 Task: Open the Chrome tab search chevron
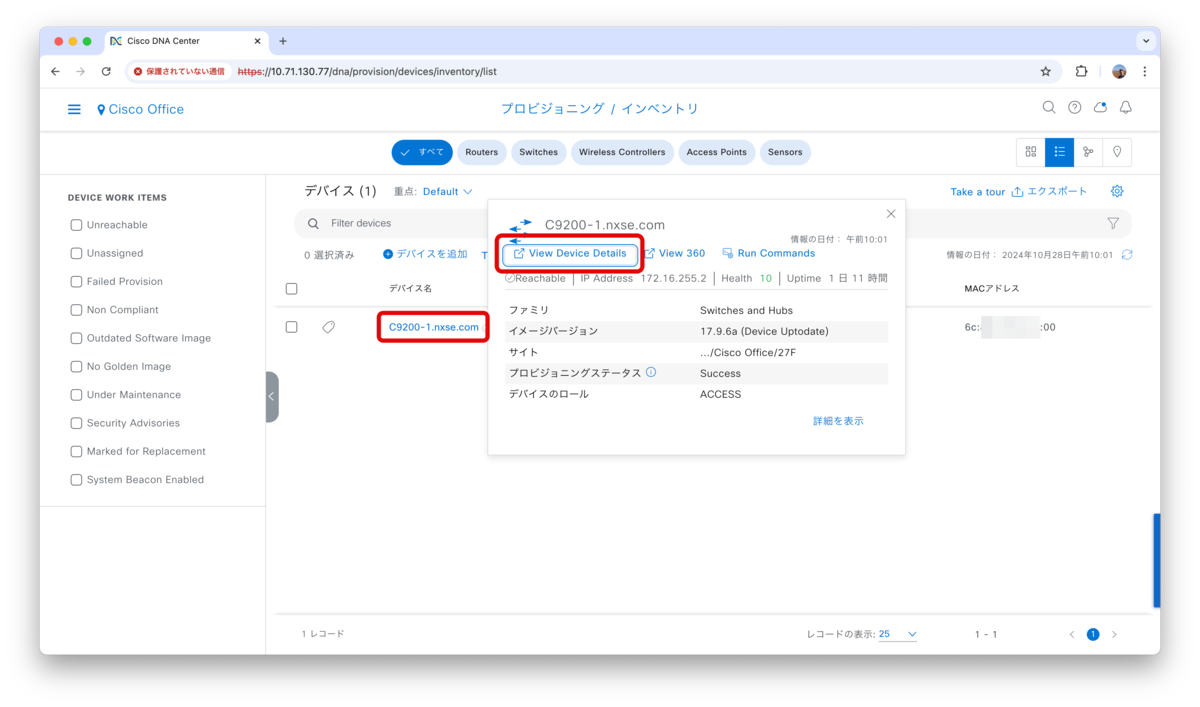[1146, 41]
